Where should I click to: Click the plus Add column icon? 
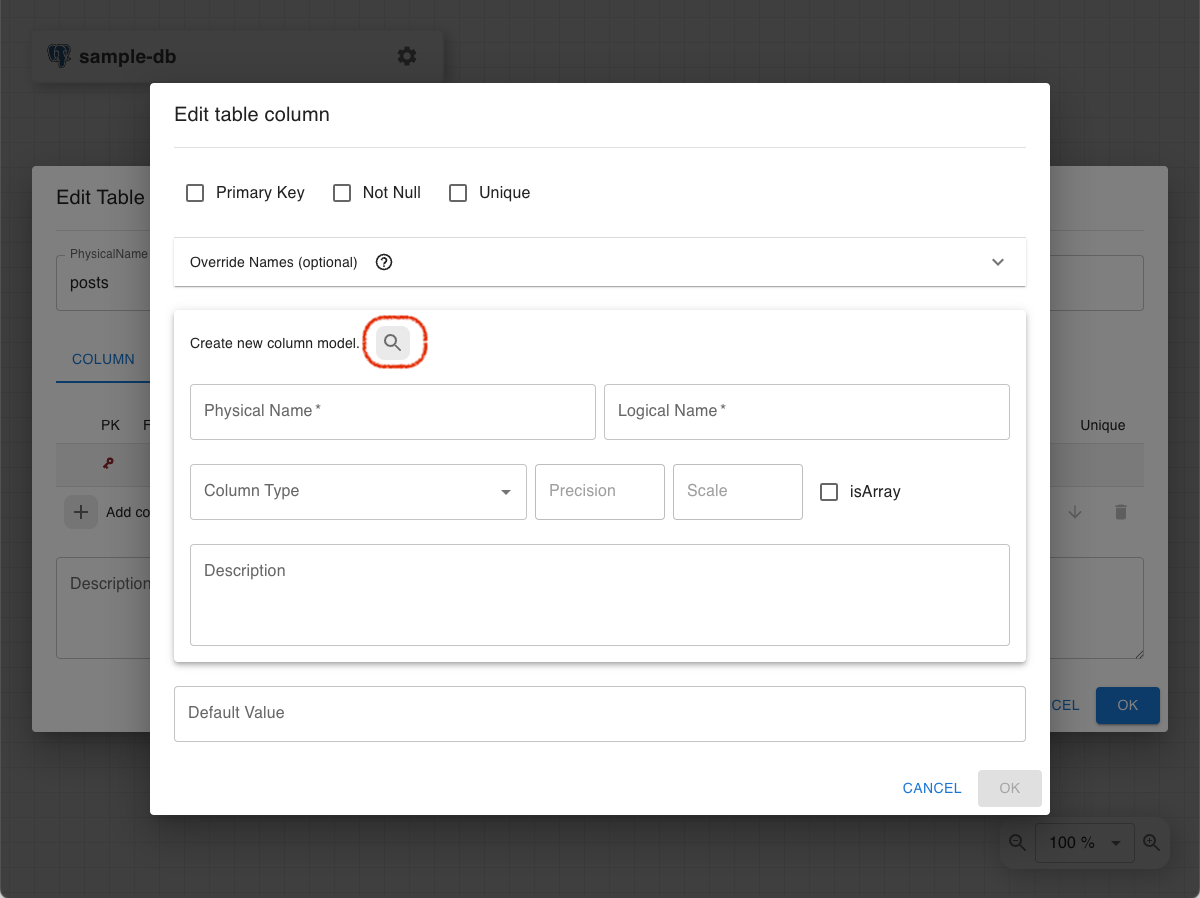[81, 512]
